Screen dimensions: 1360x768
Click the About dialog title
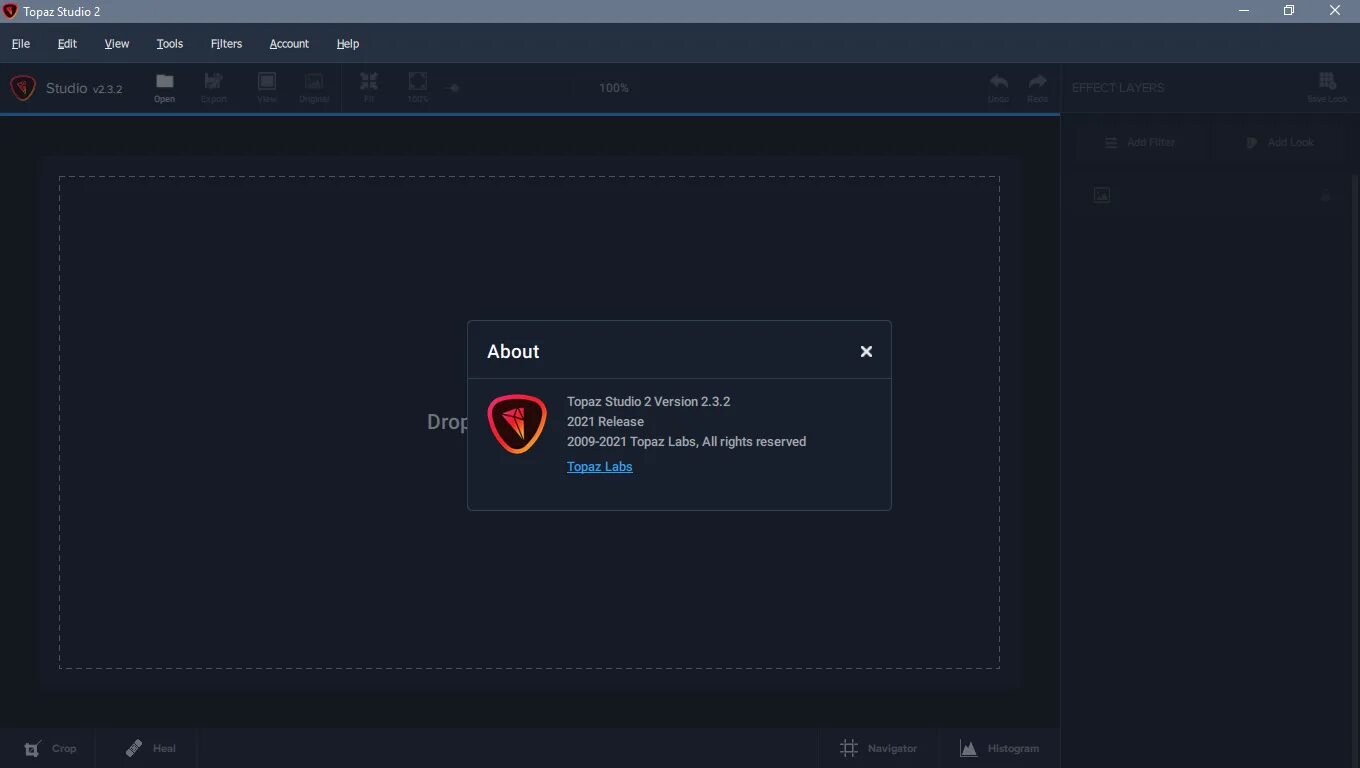pyautogui.click(x=513, y=351)
